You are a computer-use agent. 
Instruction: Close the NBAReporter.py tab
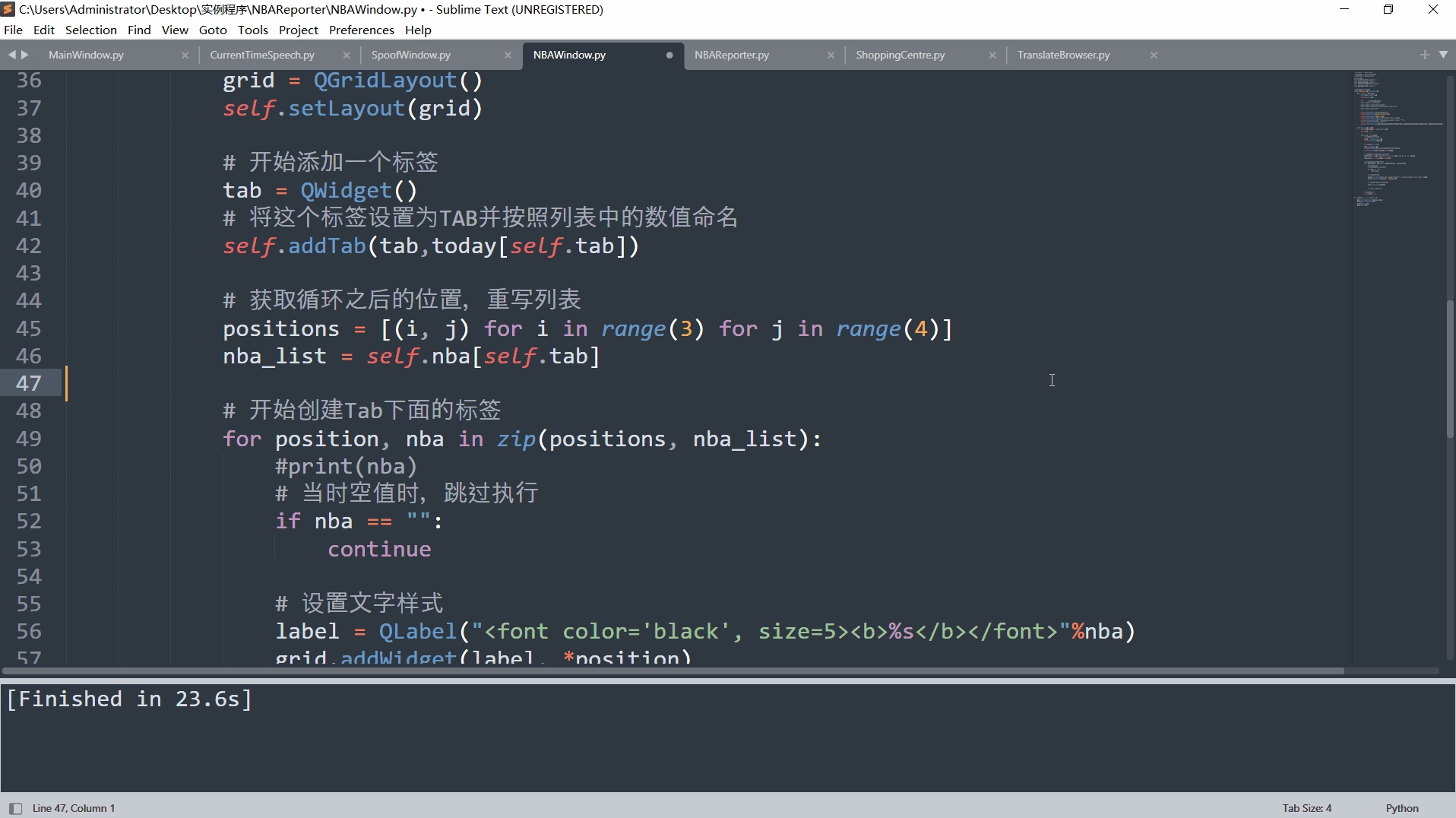(831, 55)
